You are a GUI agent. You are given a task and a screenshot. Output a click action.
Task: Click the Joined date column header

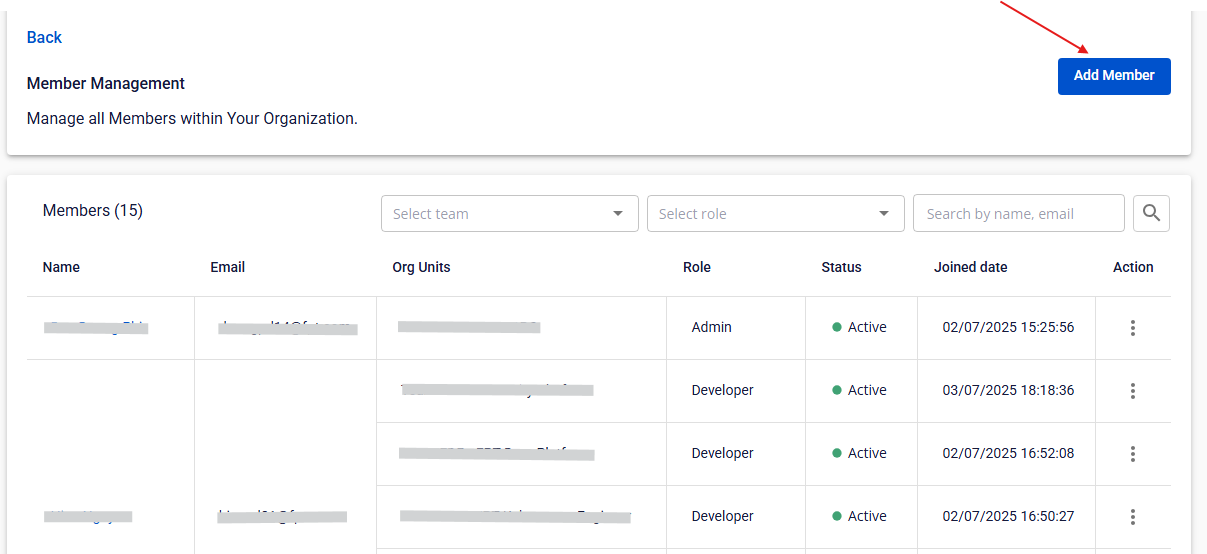tap(970, 267)
